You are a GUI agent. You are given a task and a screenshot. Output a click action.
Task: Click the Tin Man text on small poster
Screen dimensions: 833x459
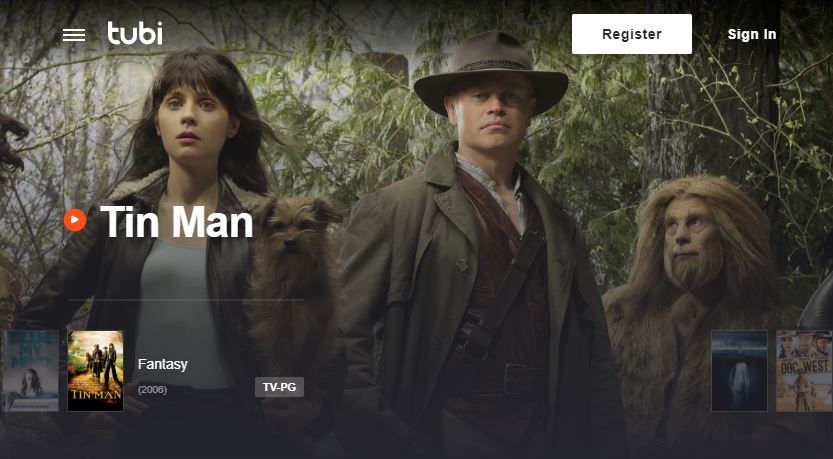96,396
